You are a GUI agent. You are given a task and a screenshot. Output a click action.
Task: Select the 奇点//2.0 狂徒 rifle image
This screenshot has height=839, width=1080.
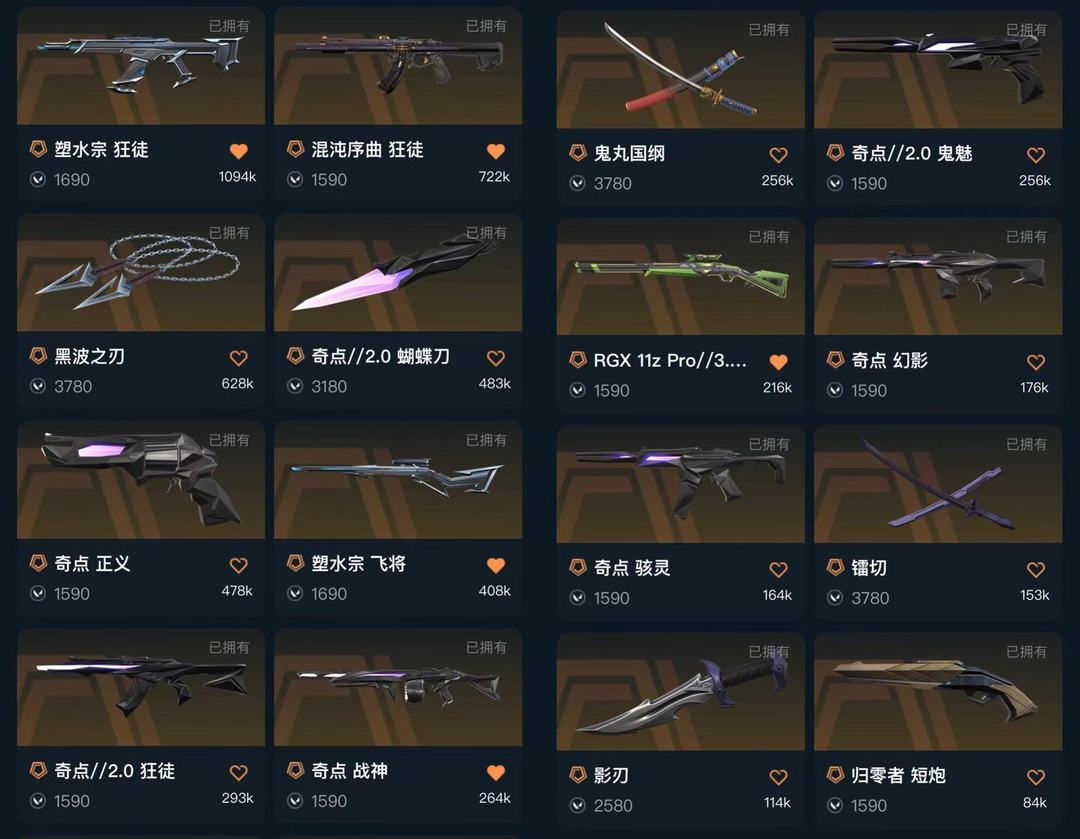click(x=141, y=687)
